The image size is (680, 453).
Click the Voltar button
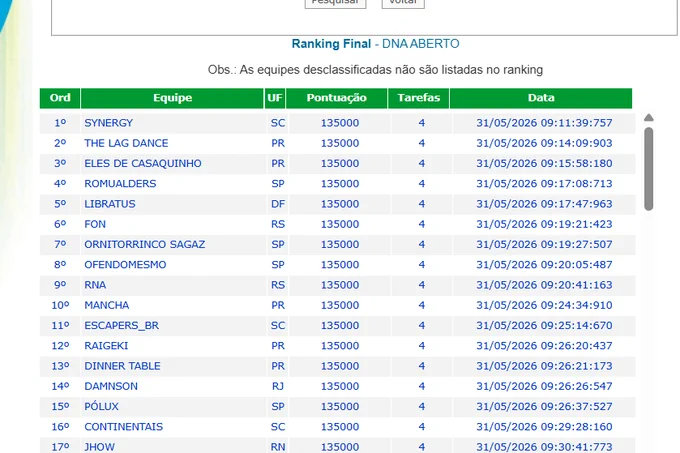(403, 3)
